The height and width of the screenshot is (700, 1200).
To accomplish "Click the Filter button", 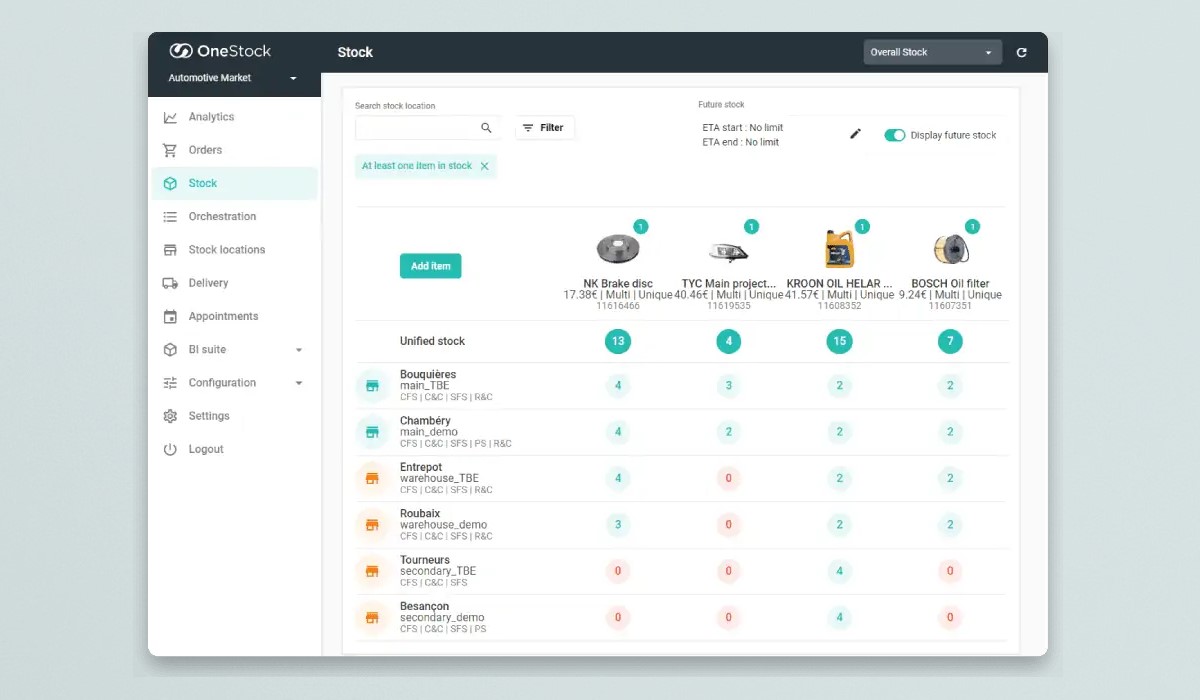I will pyautogui.click(x=544, y=128).
